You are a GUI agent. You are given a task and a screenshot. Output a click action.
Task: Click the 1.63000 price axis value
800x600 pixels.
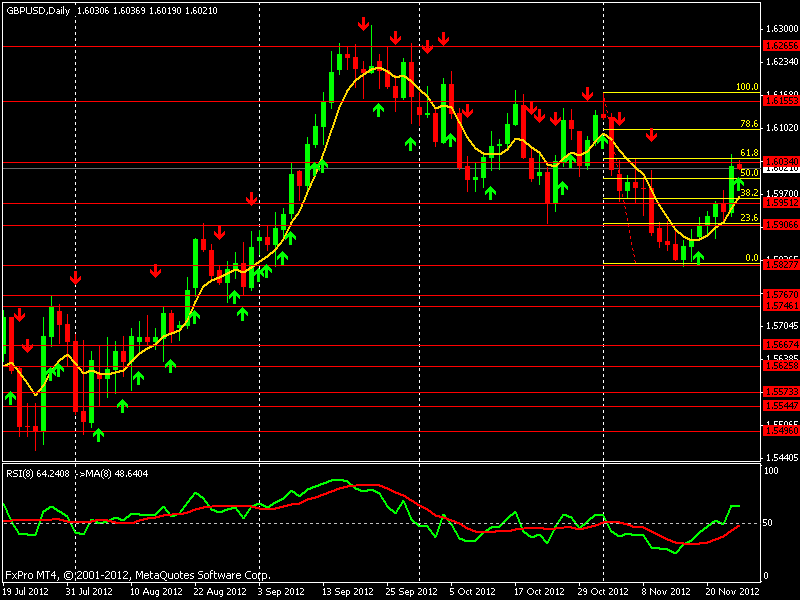tap(782, 29)
